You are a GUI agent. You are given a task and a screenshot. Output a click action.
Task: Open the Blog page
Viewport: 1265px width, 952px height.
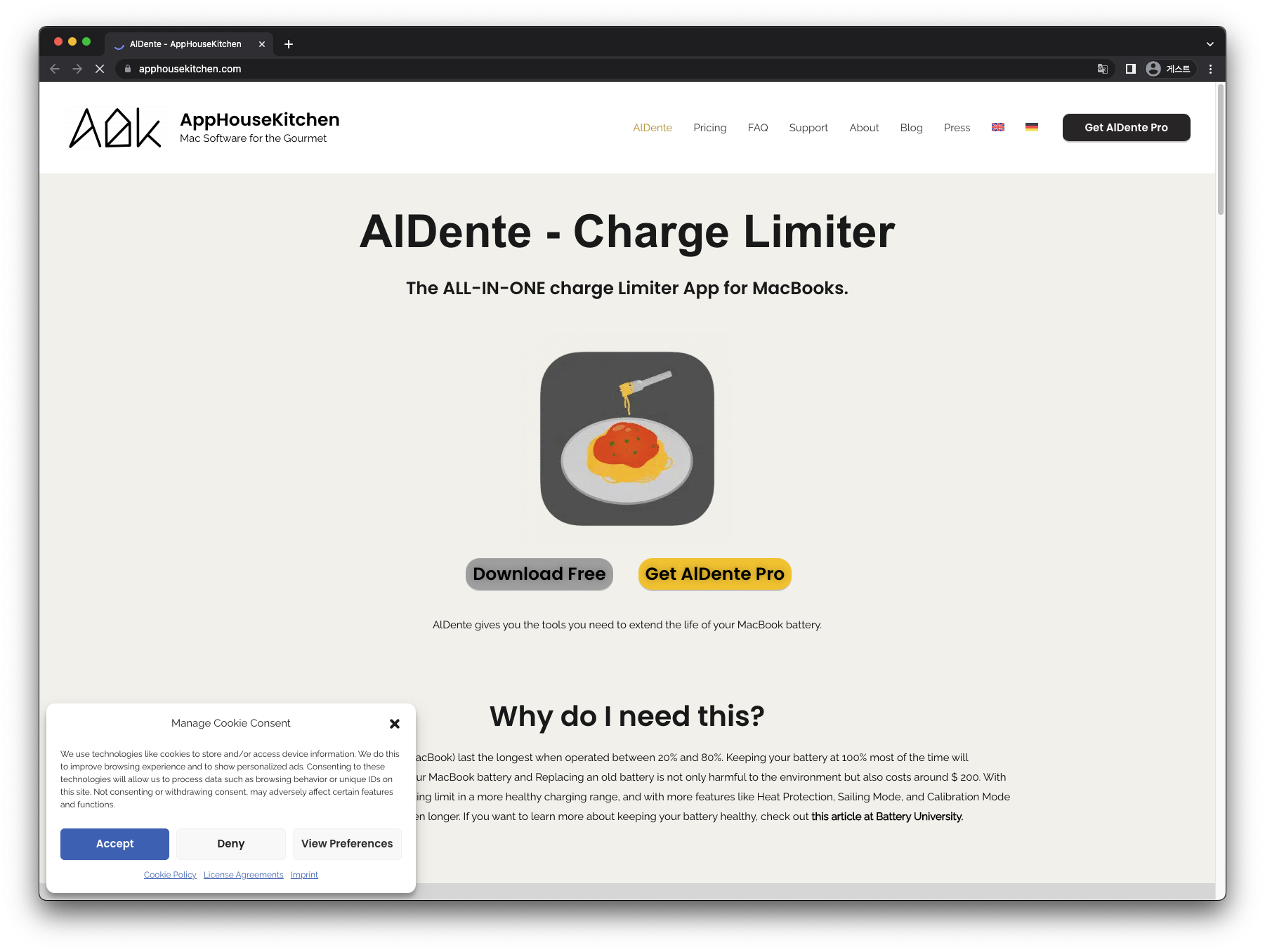tap(911, 128)
